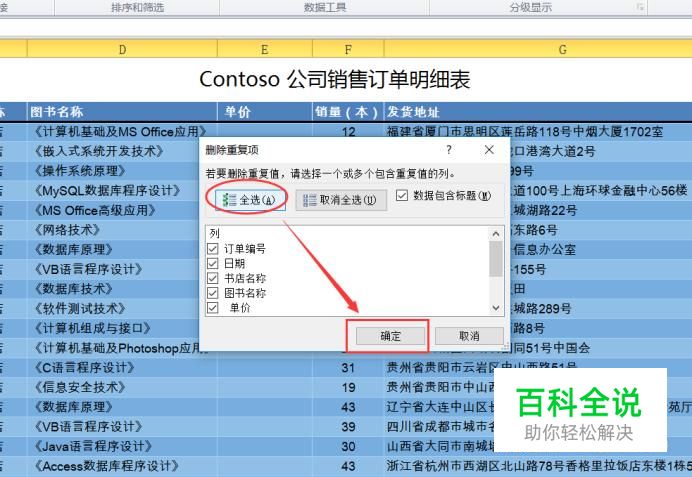The width and height of the screenshot is (692, 477).
Task: Uncheck the 图书名称 column checkbox
Action: point(213,293)
